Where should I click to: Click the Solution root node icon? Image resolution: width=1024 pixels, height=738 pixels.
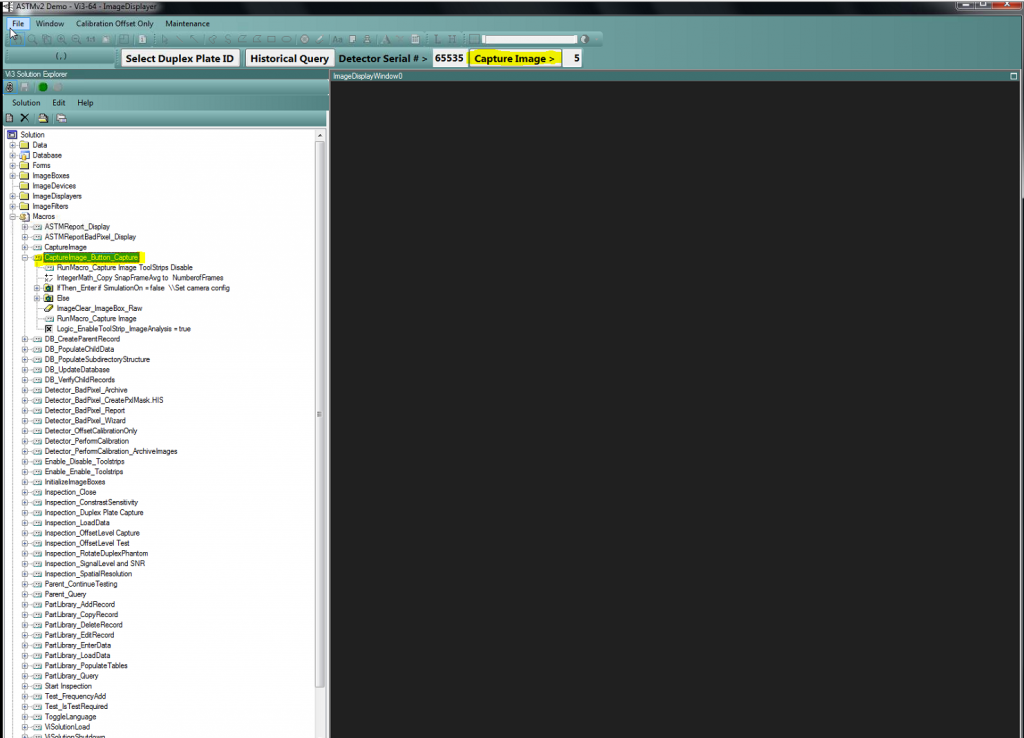click(x=12, y=135)
